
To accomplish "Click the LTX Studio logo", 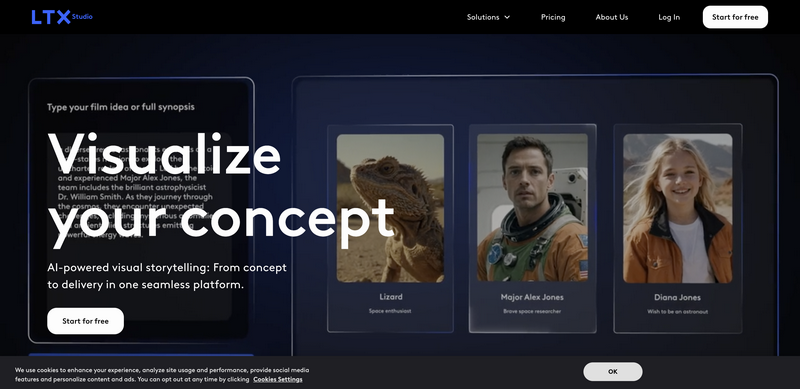I will 62,17.
